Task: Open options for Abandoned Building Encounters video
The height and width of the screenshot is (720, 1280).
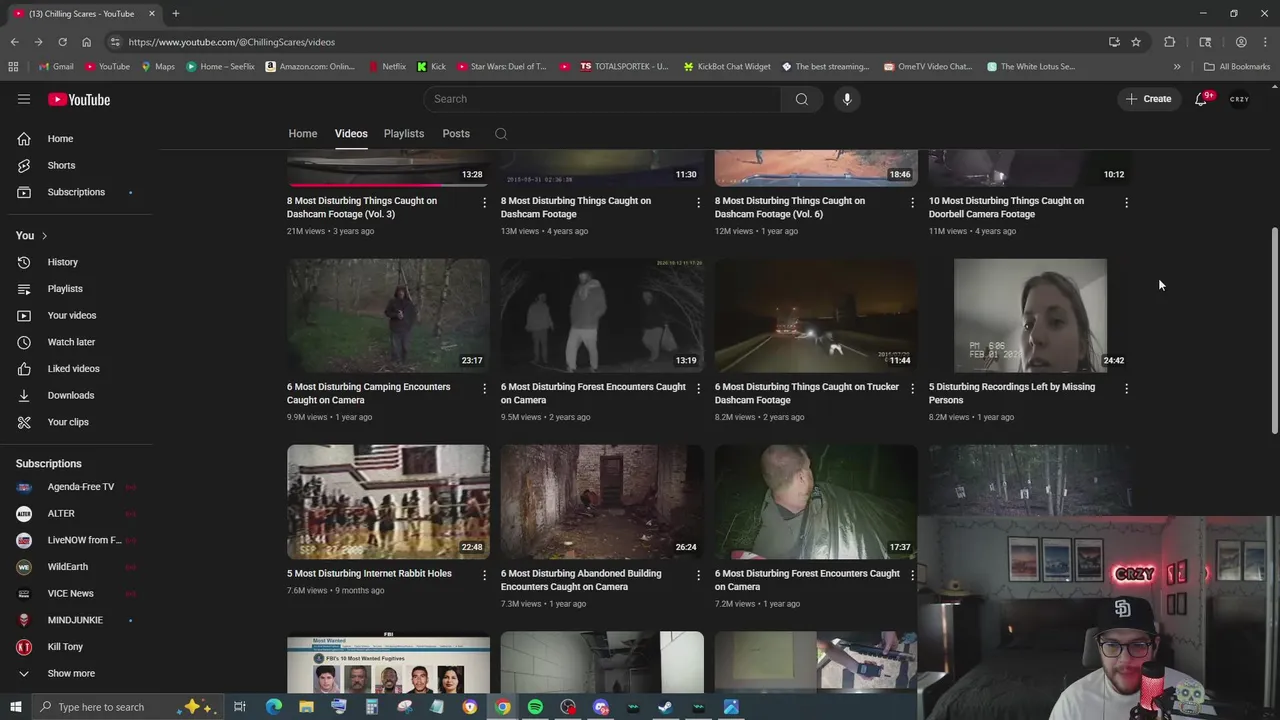Action: 698,575
